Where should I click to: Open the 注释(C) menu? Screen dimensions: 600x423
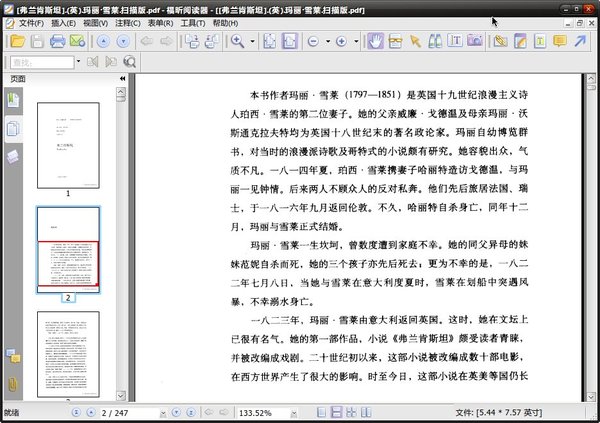(x=126, y=22)
